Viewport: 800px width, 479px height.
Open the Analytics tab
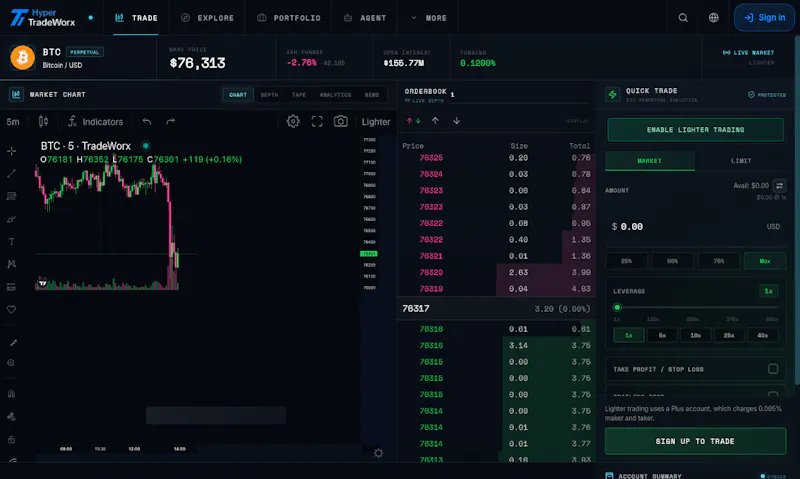[335, 95]
